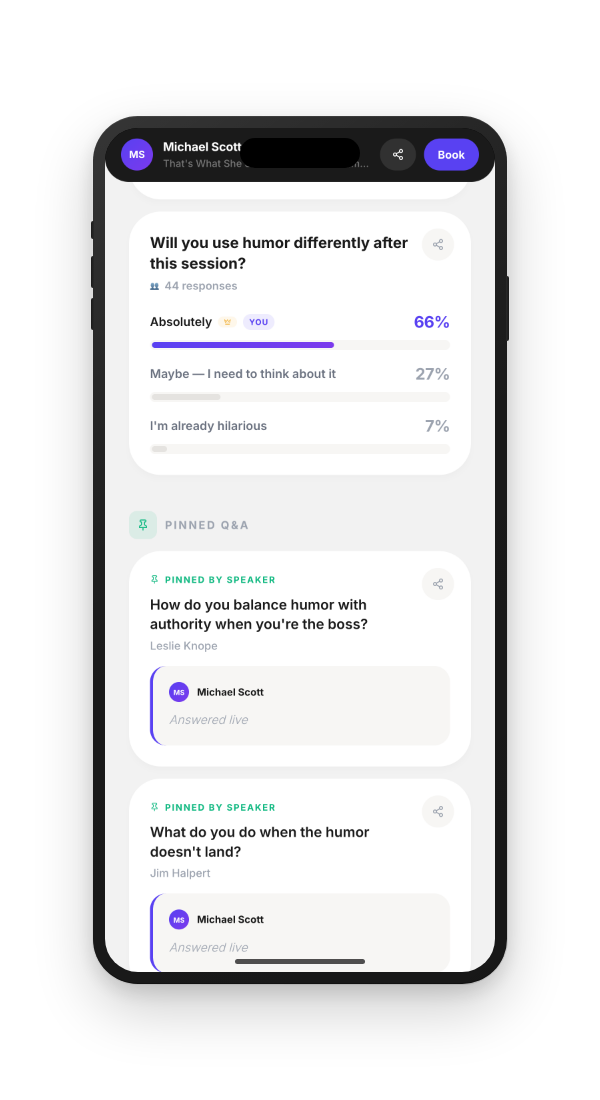The image size is (600, 1100).
Task: Expand the answer on Jim Halpert's question
Action: point(300,930)
